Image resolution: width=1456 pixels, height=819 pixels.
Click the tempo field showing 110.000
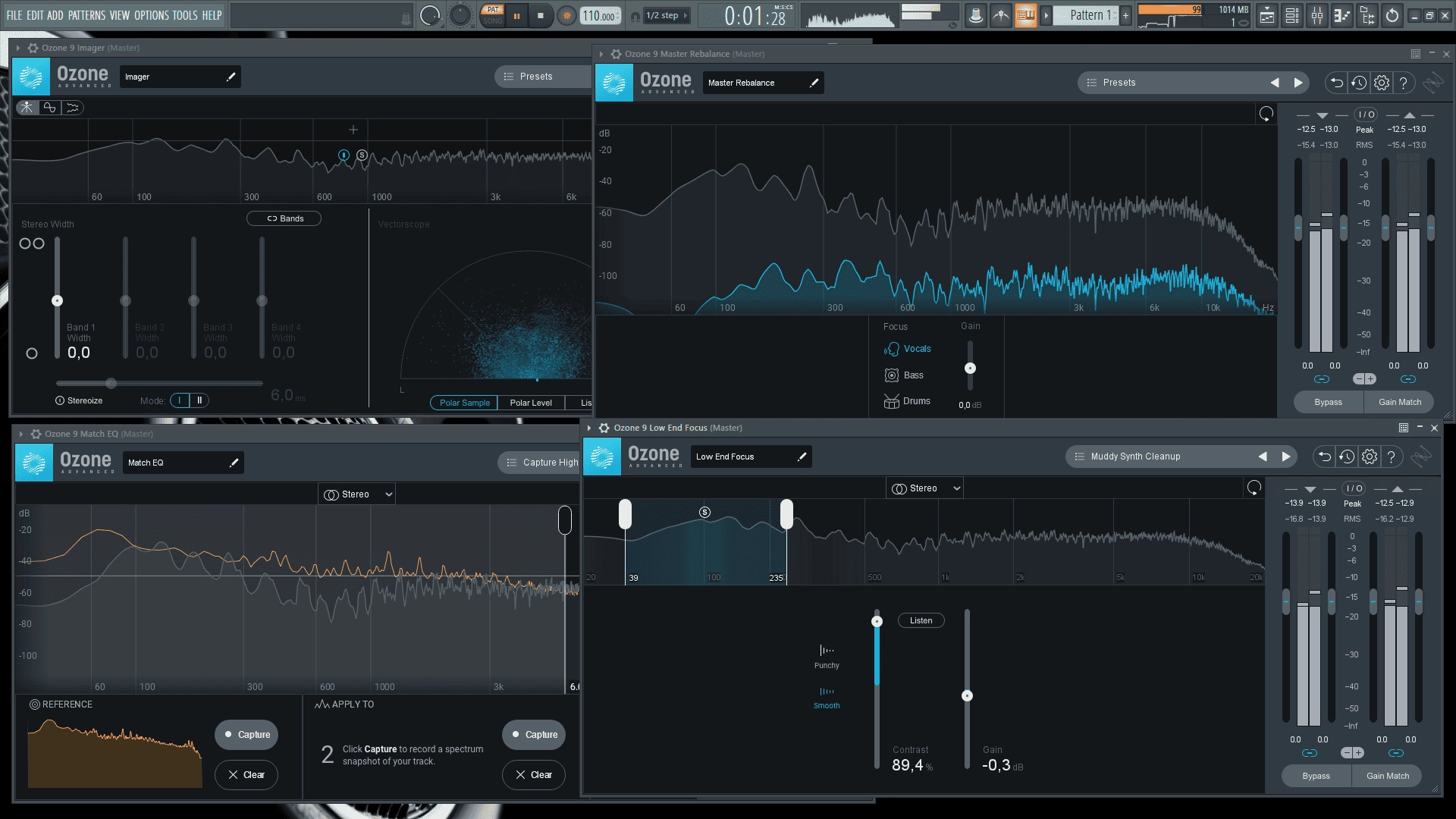(x=601, y=16)
